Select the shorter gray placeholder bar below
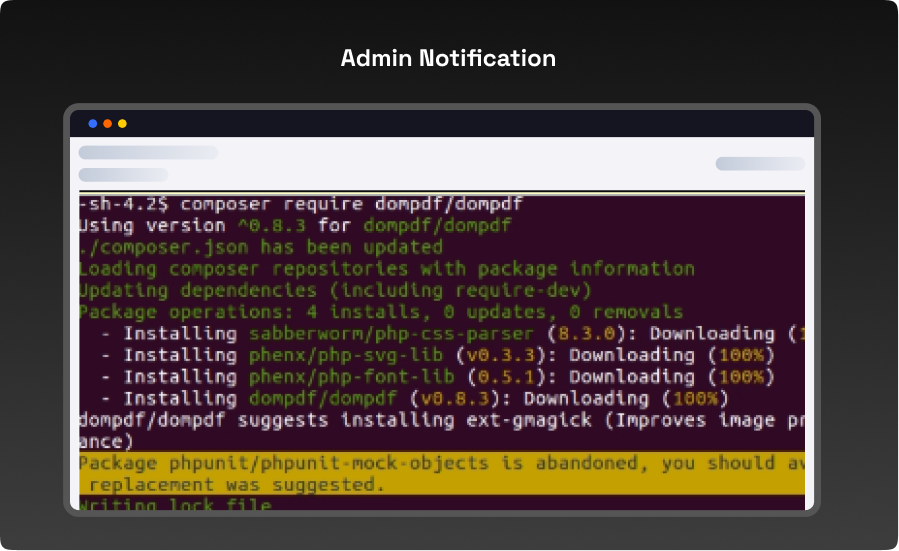Image resolution: width=899 pixels, height=551 pixels. point(123,175)
